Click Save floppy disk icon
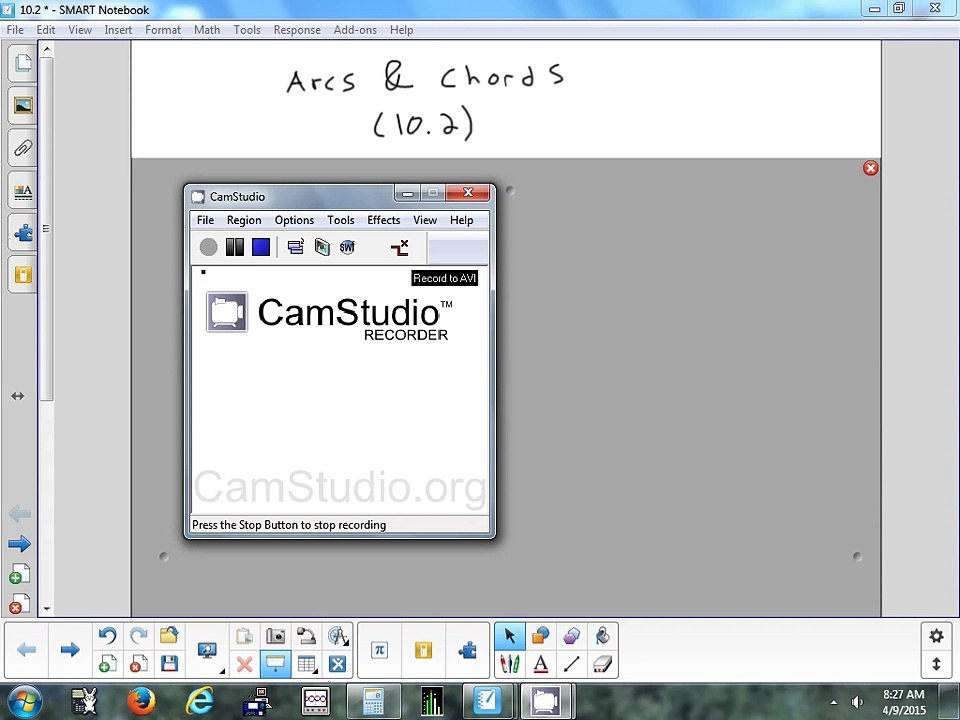The image size is (960, 720). tap(169, 664)
